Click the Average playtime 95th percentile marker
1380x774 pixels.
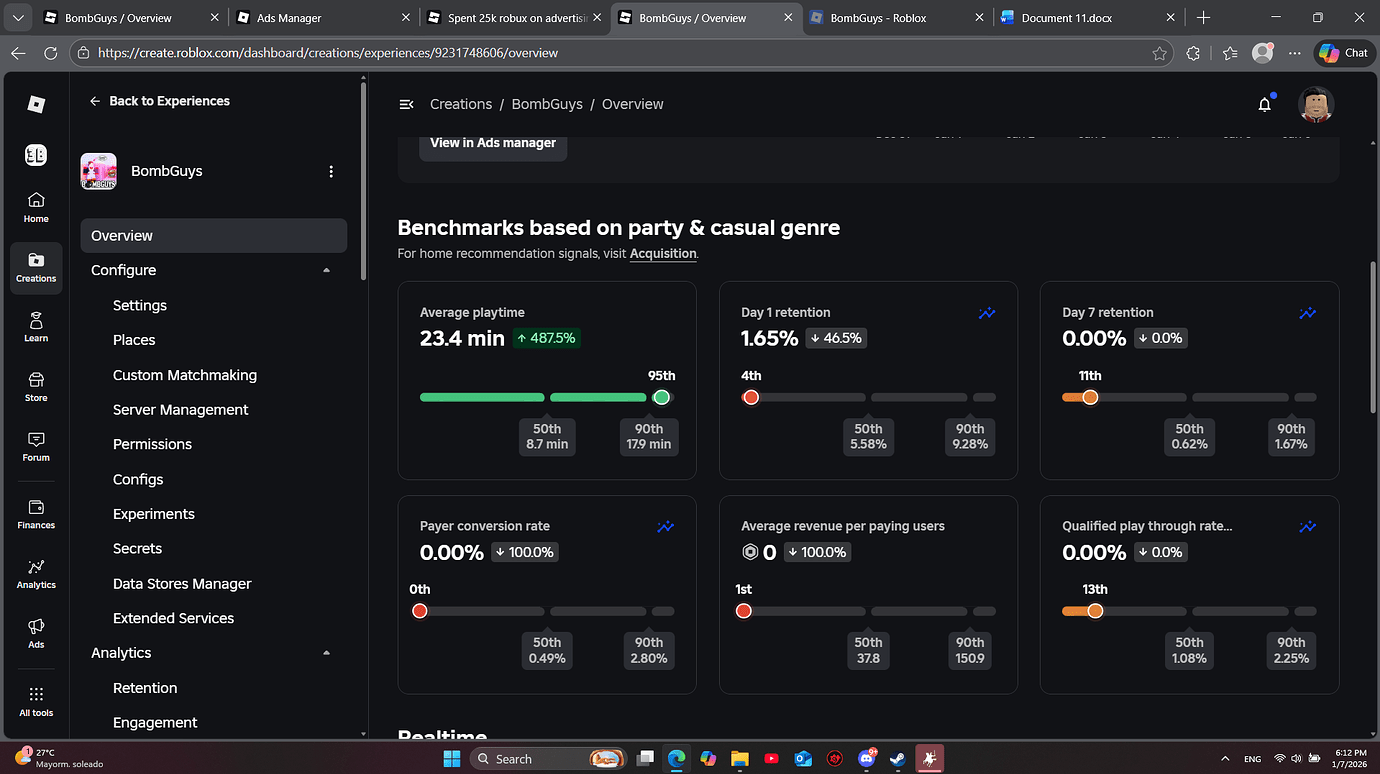pos(660,397)
